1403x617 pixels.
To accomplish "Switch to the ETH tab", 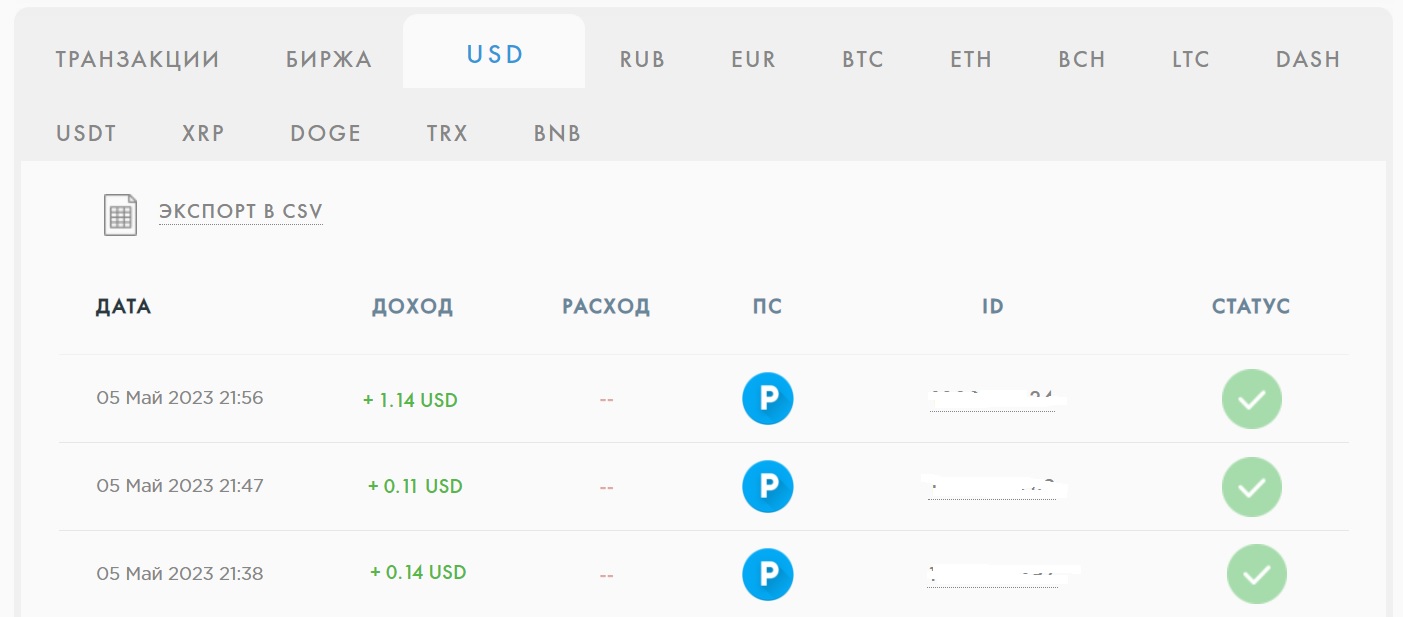I will [x=971, y=59].
